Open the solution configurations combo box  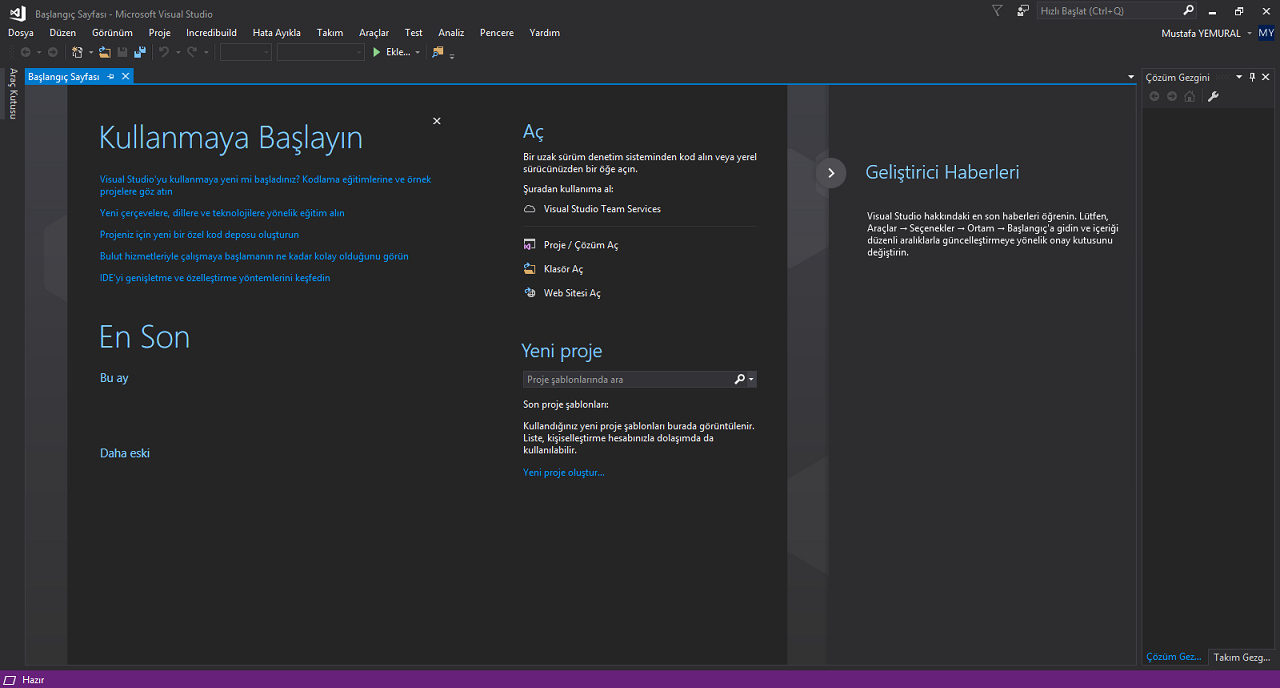(246, 52)
